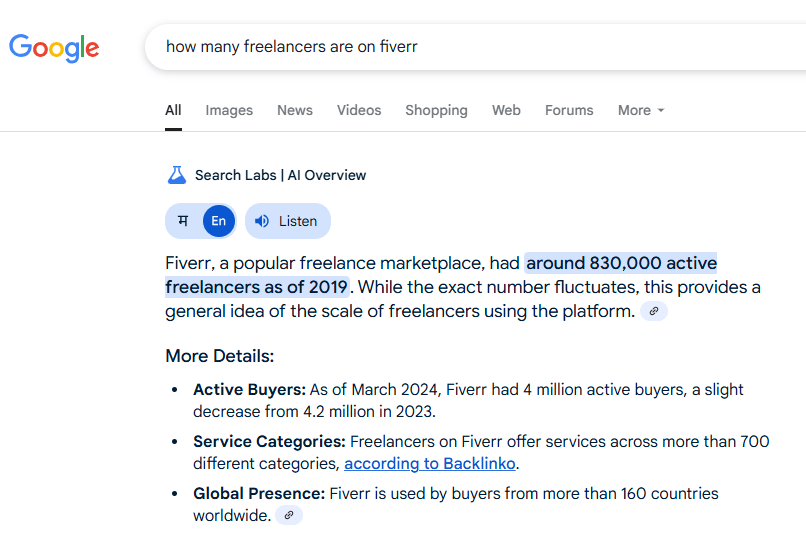Switch to the News tab
The image size is (806, 552).
(x=295, y=110)
